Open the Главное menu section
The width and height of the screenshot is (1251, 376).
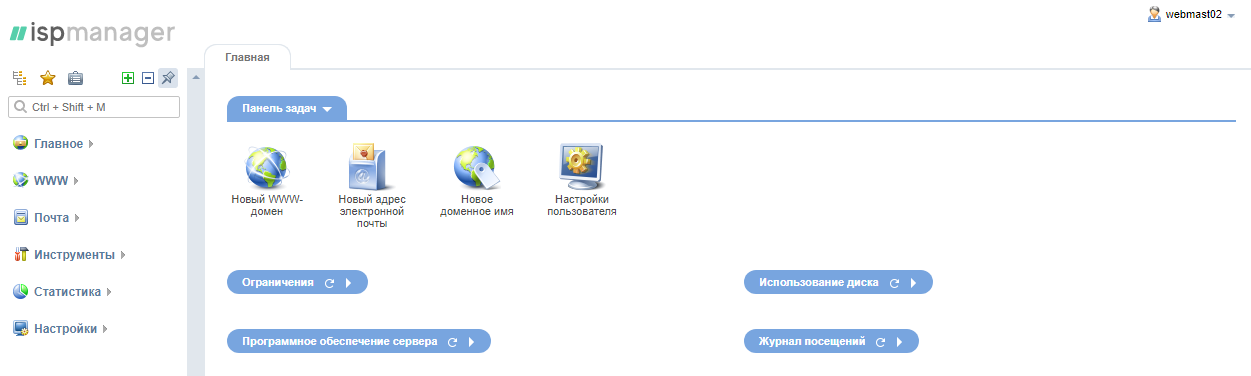pos(58,144)
